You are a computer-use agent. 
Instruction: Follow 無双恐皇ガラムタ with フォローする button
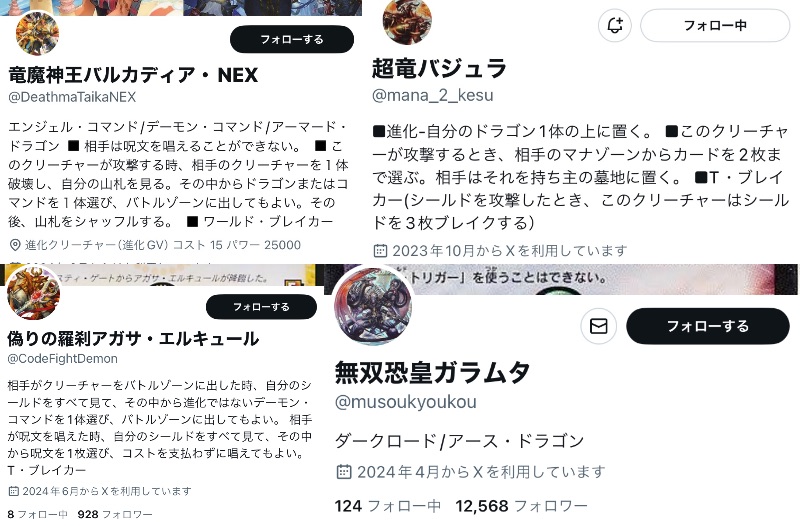[x=708, y=326]
